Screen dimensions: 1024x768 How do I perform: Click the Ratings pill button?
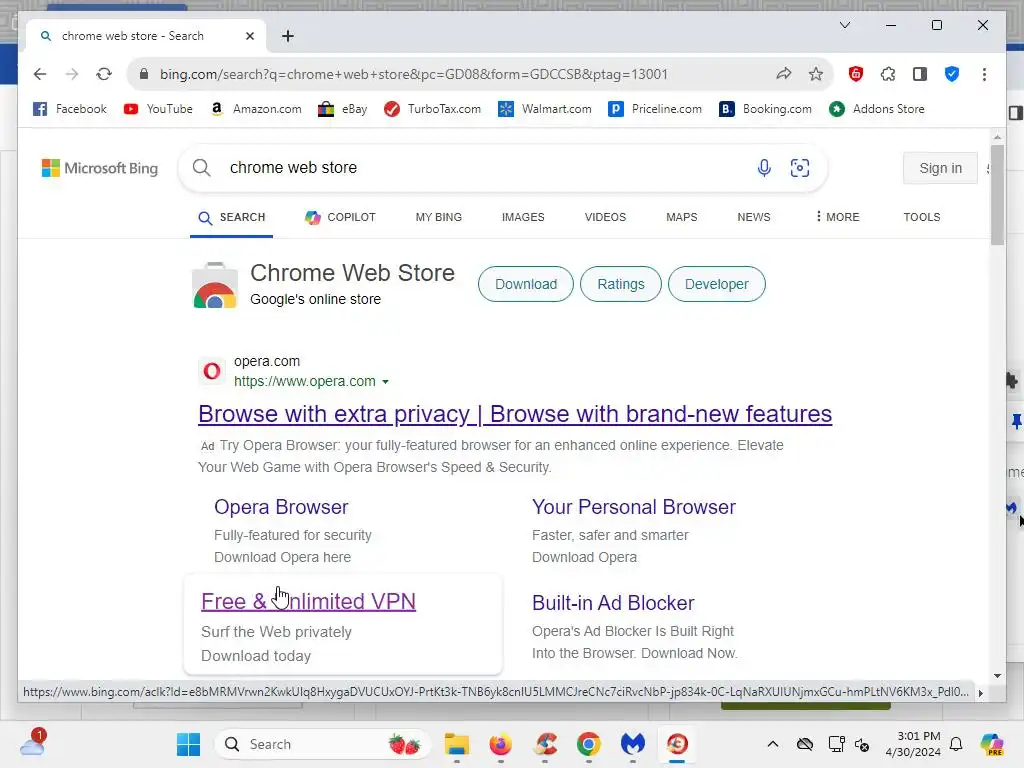(620, 284)
